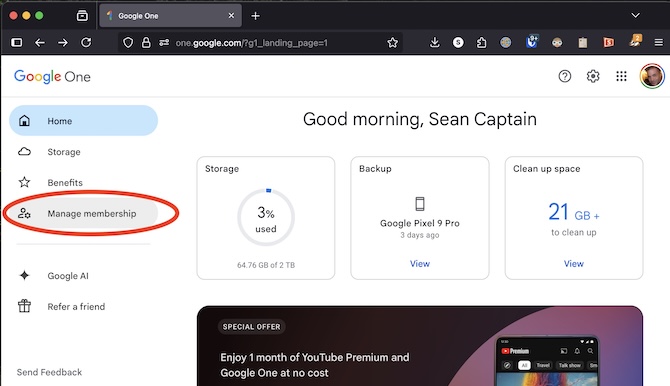Click the browser back arrow

(40, 42)
